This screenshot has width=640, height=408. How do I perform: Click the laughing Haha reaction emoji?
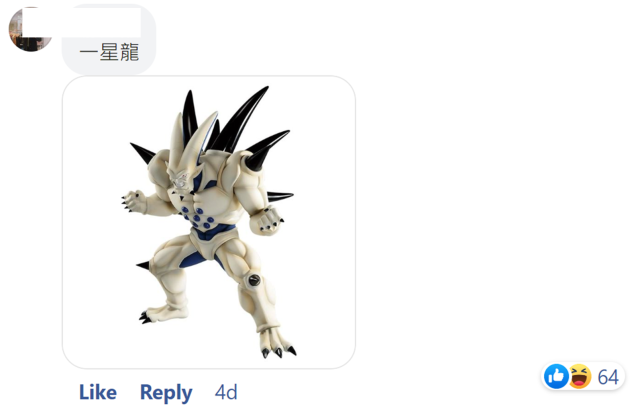pyautogui.click(x=580, y=376)
